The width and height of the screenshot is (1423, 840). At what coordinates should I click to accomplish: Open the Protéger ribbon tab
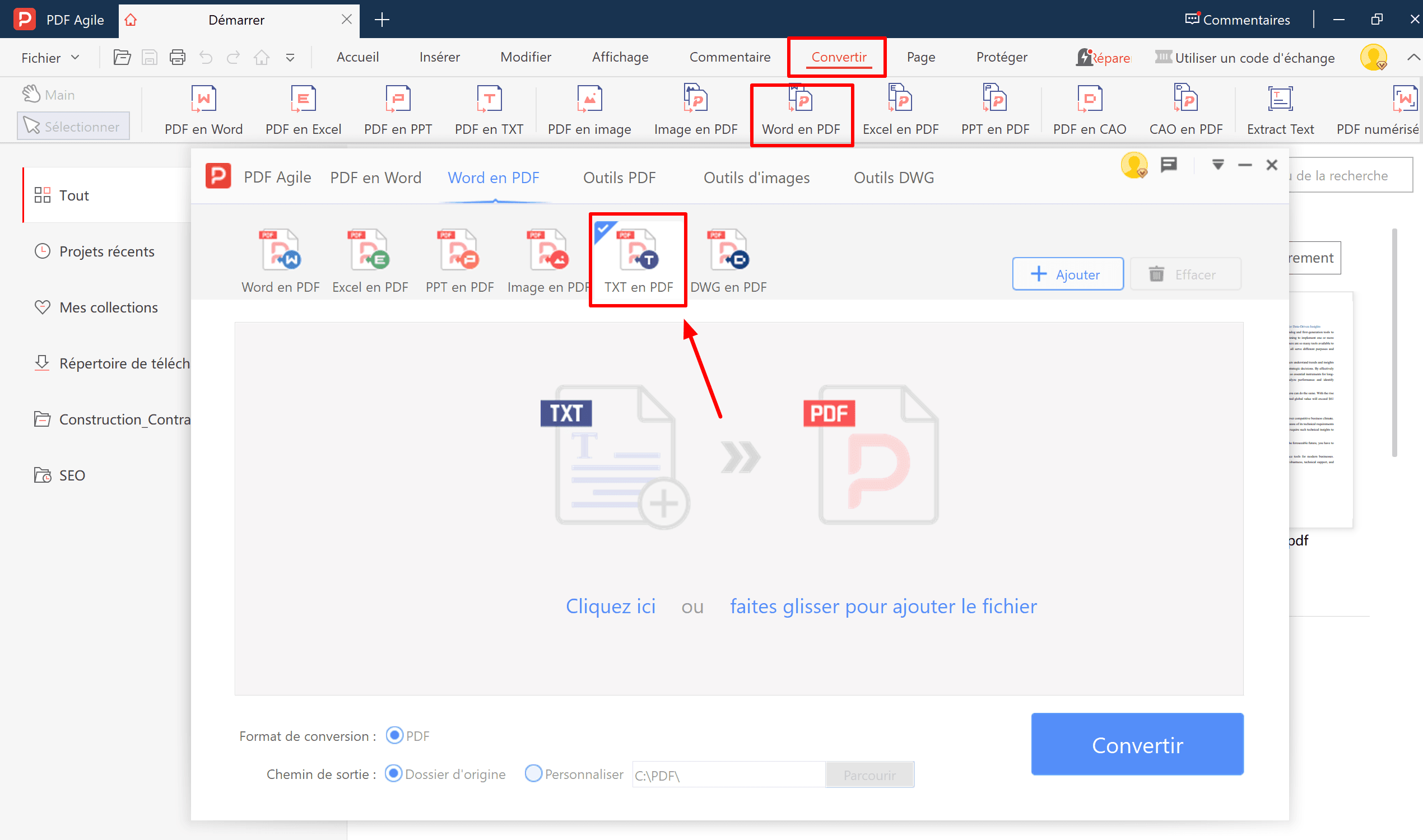[1001, 57]
